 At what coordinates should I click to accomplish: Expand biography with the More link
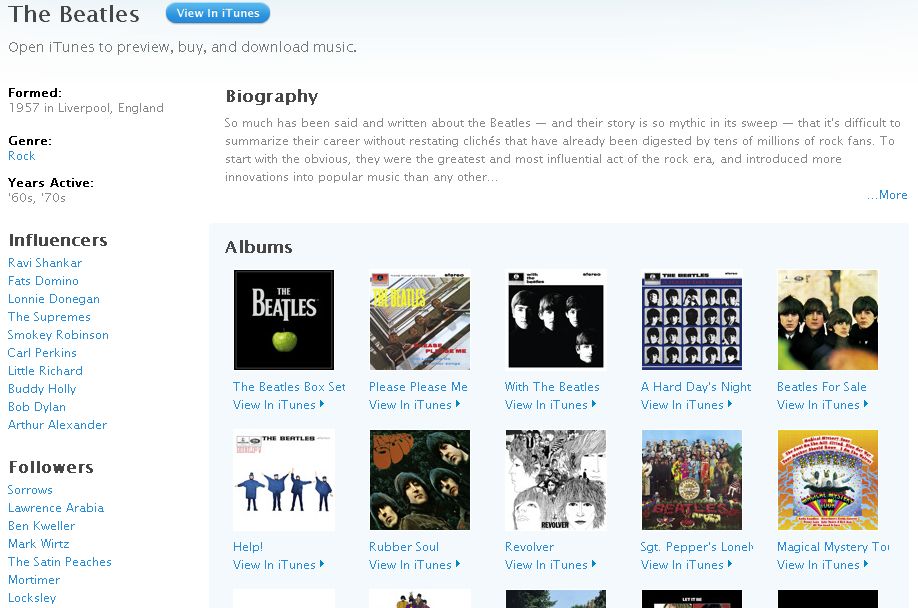(x=888, y=195)
